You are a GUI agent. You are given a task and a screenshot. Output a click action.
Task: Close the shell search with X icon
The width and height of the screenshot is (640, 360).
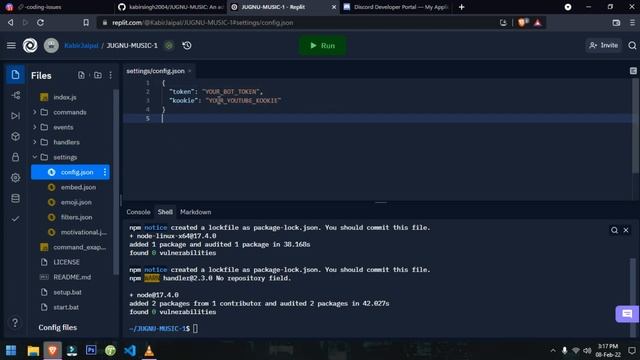coord(626,230)
